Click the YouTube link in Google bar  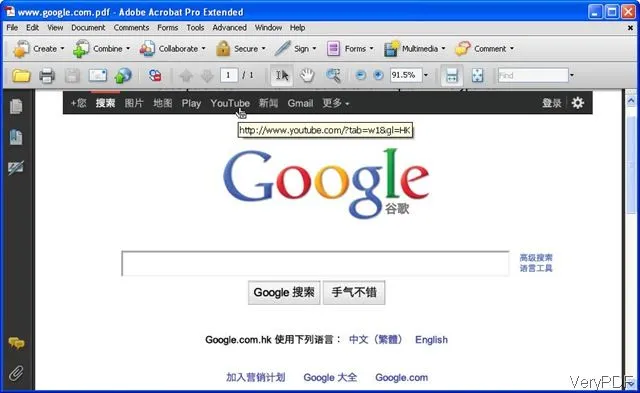[230, 103]
